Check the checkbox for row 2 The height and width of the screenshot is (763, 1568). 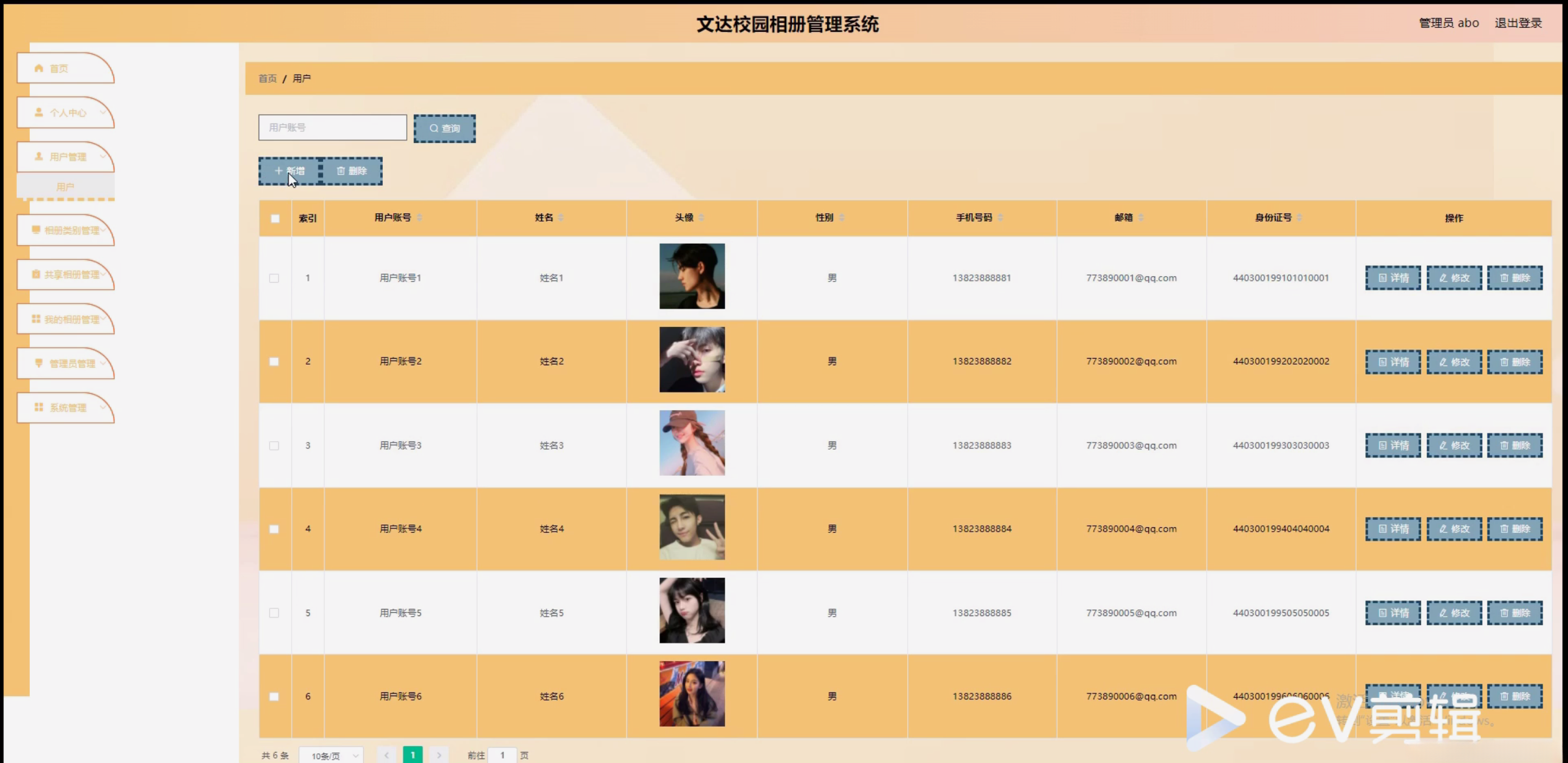coord(274,362)
